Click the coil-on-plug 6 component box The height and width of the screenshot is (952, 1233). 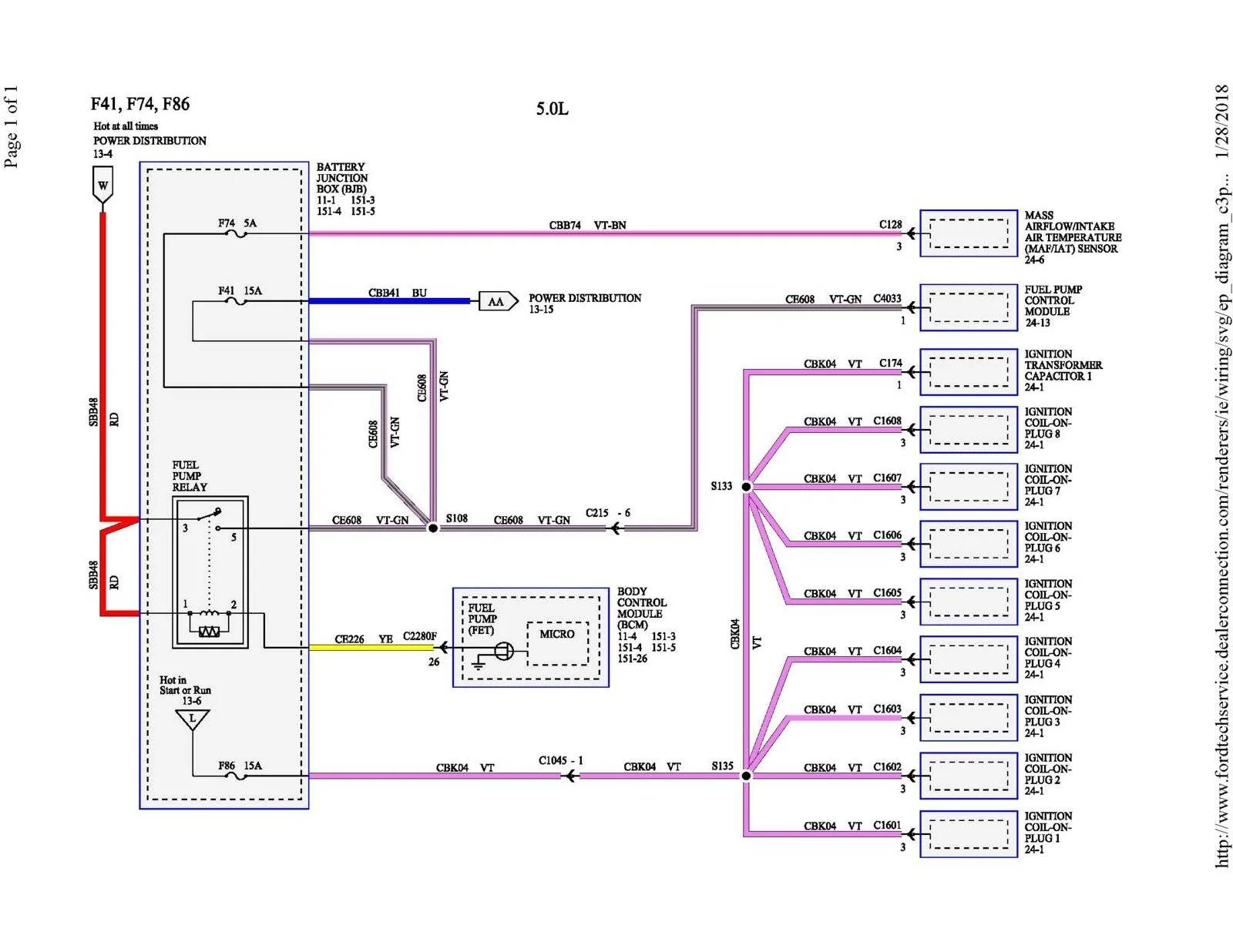point(969,545)
